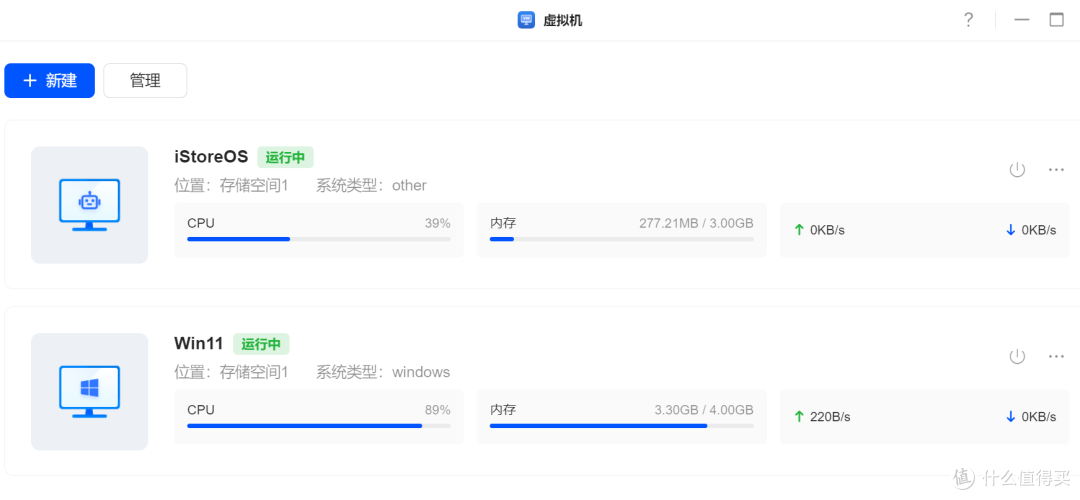Click the help question mark icon
This screenshot has height=500, width=1080.
tap(968, 20)
